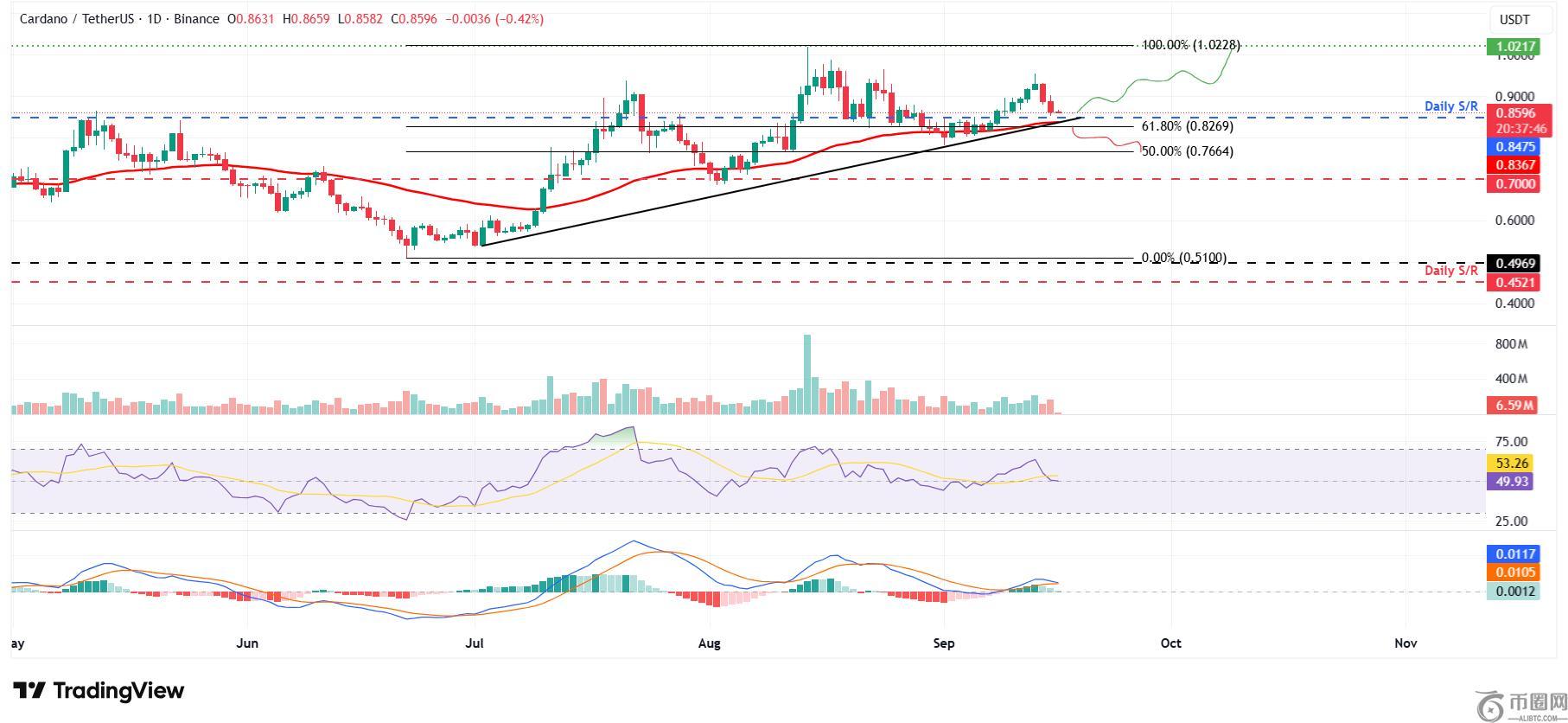Select the 100.00% (1.0228) Fibonacci label
This screenshot has height=723, width=1568.
pyautogui.click(x=1191, y=45)
